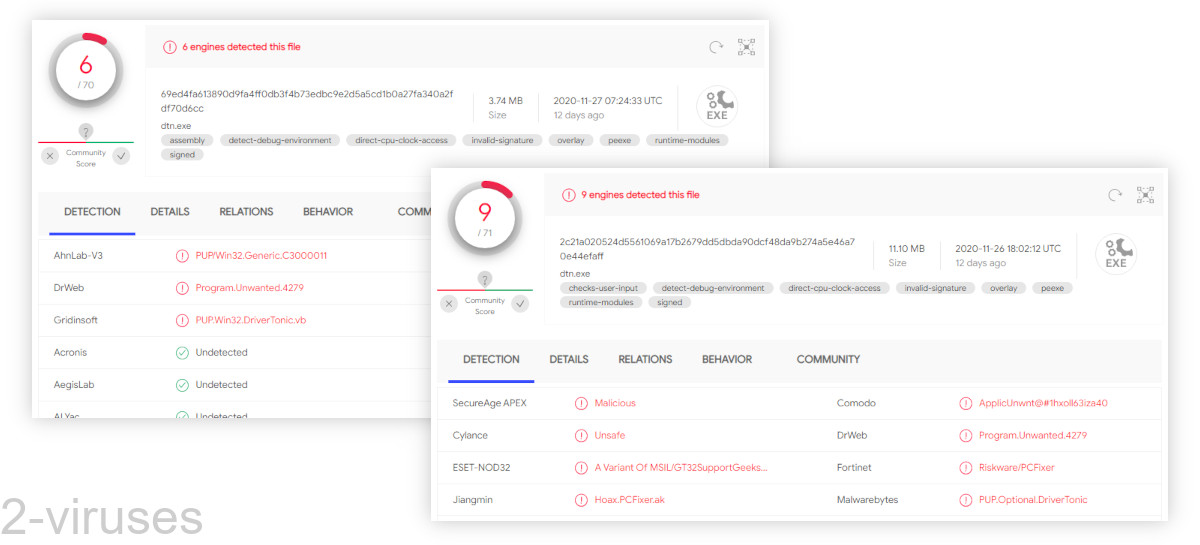Click alert icon next to Riskware/PCFixer

[965, 468]
